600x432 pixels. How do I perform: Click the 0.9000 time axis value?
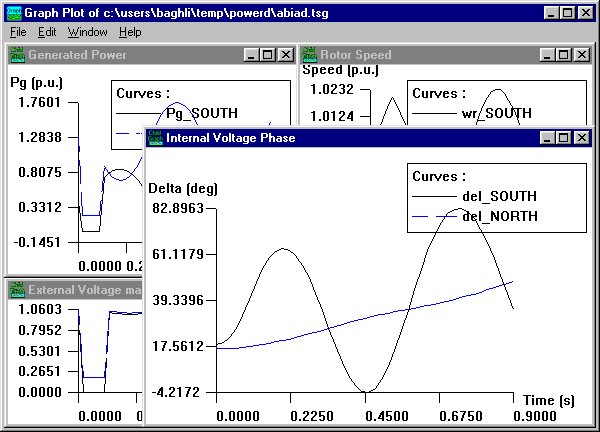[535, 416]
